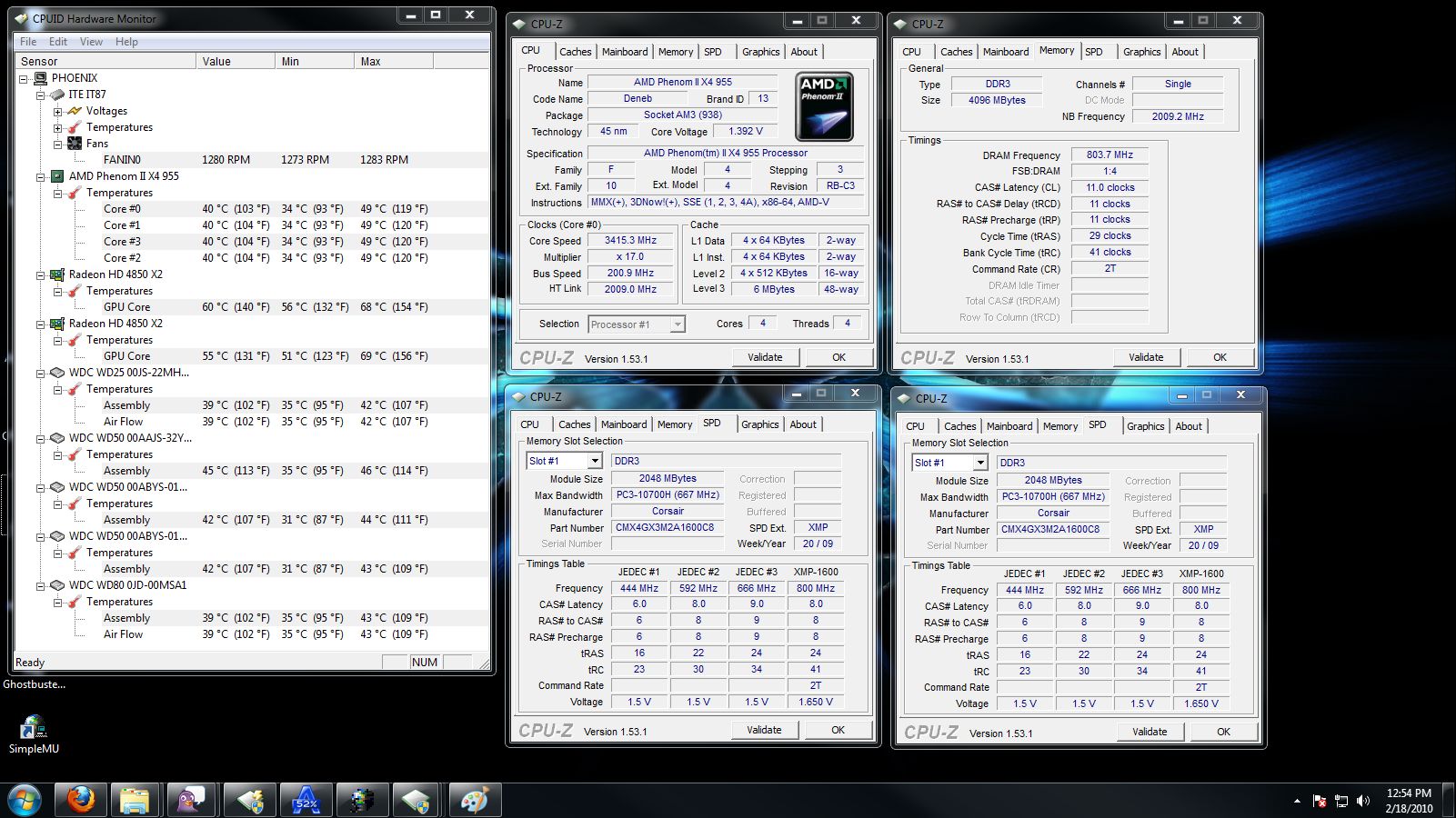Viewport: 1456px width, 818px height.
Task: Click the Fans icon under ITE IT87
Action: (75, 144)
